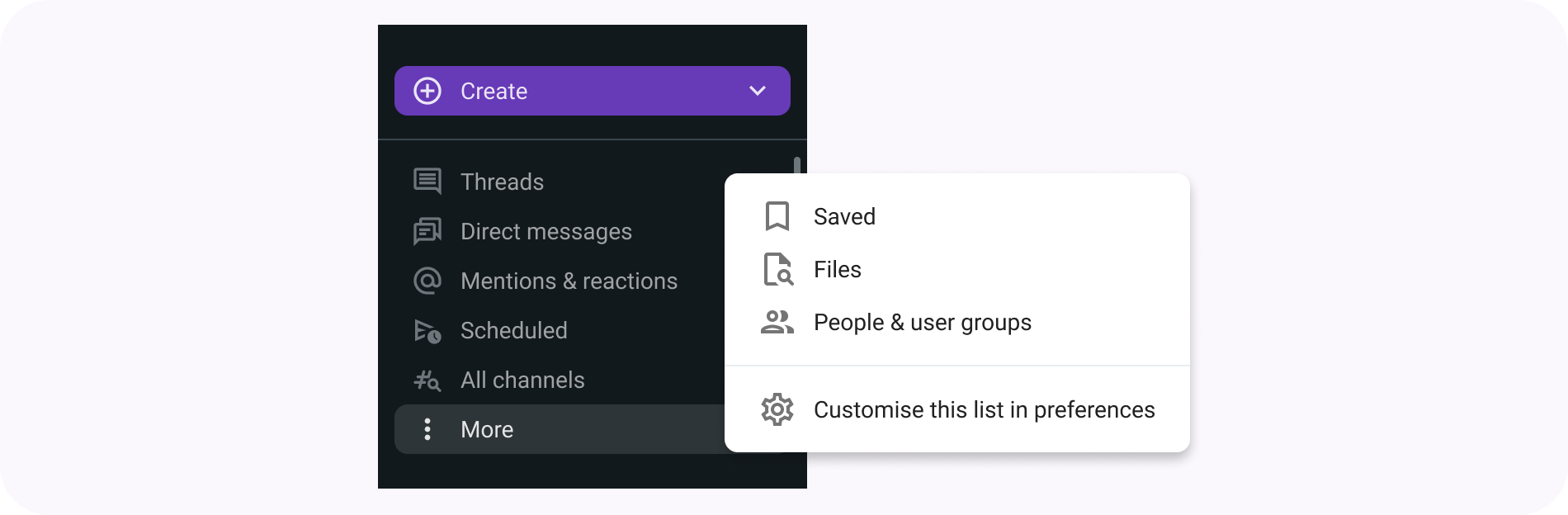Viewport: 1568px width, 515px height.
Task: Click the All channels hash-search icon
Action: pyautogui.click(x=427, y=380)
